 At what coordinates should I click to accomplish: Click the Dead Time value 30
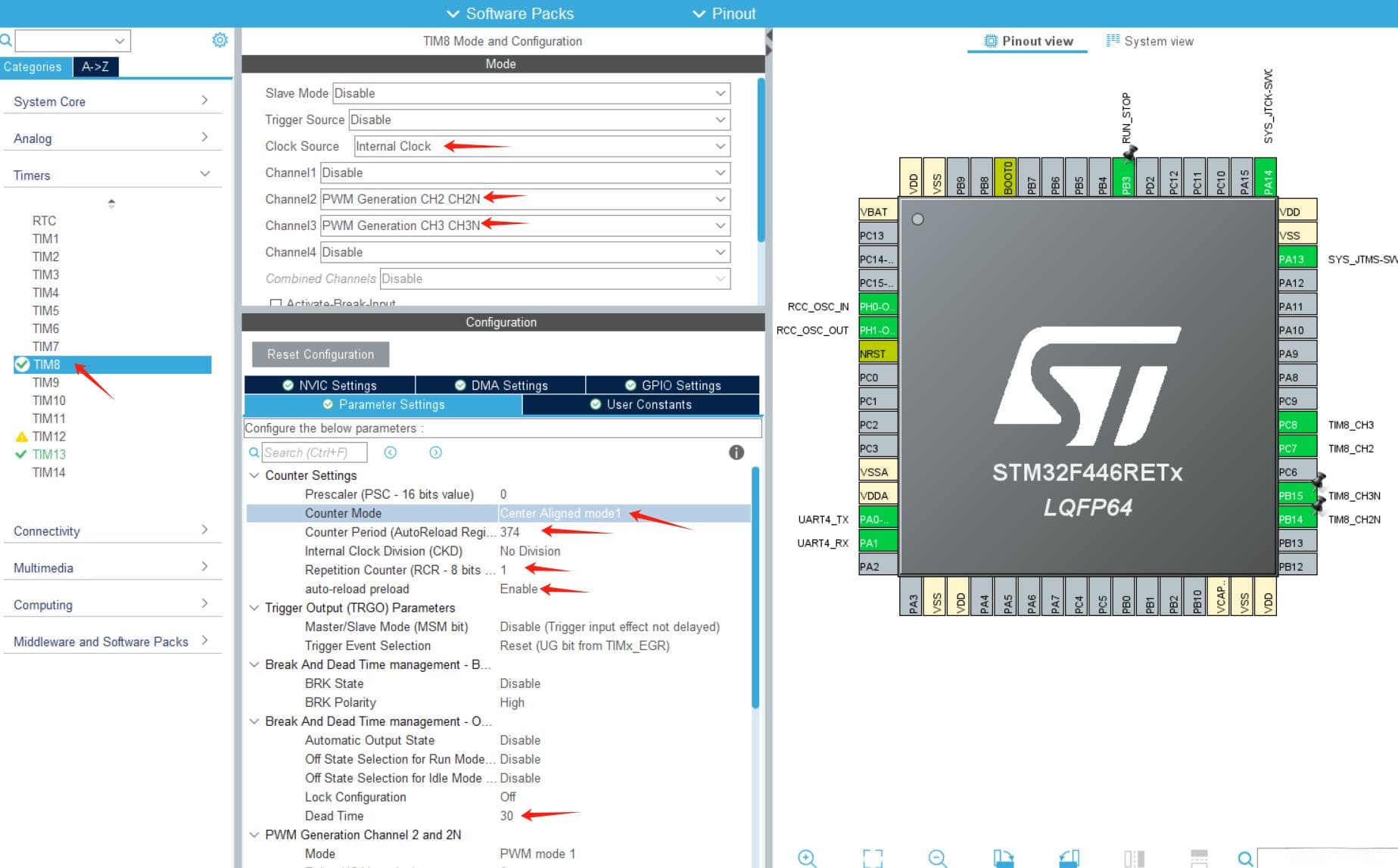pyautogui.click(x=506, y=816)
